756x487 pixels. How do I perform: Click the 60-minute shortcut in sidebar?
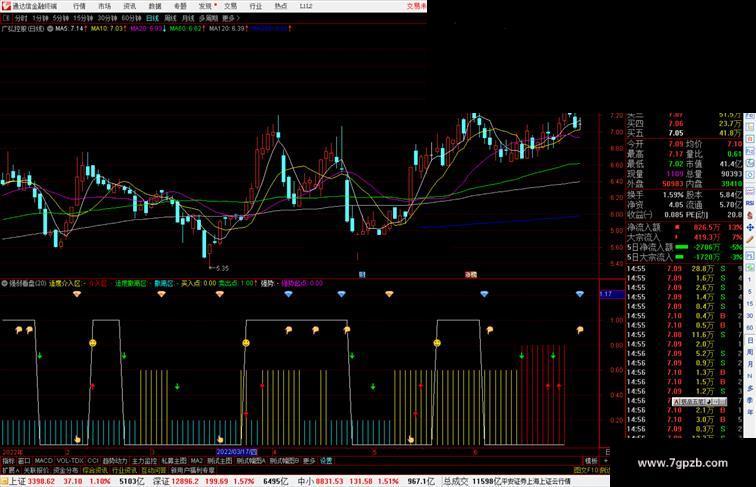pos(750,328)
